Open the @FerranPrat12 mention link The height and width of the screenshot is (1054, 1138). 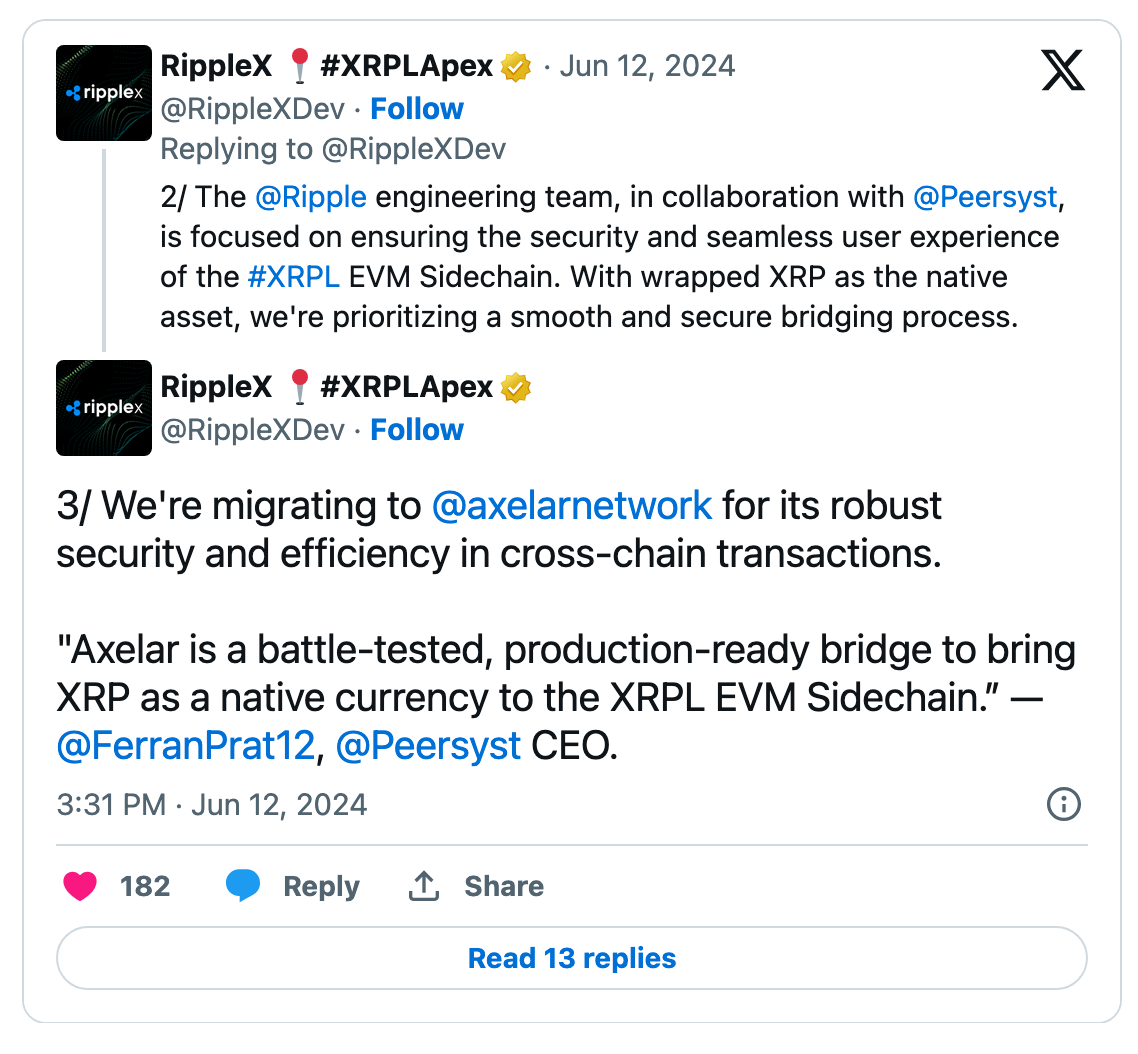[186, 746]
